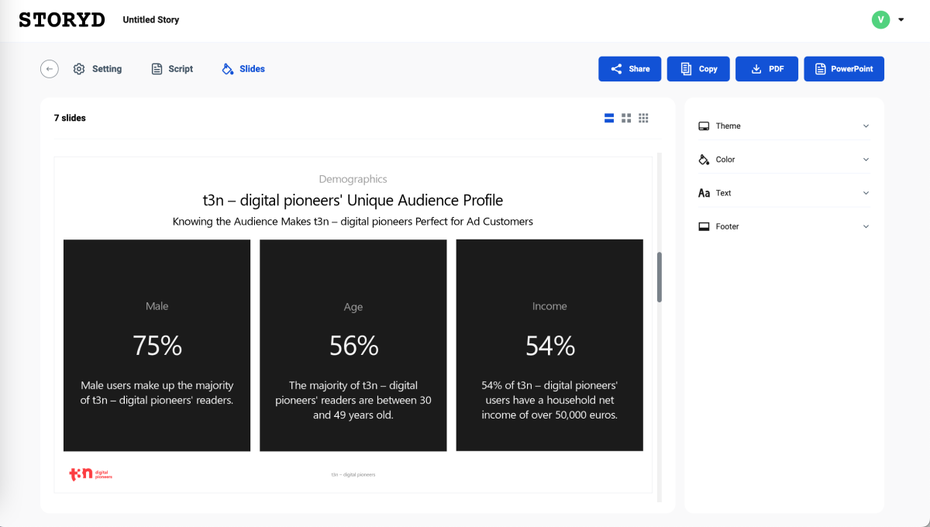Screen dimensions: 930x527
Task: Click the '7 slides' count text
Action: click(69, 118)
